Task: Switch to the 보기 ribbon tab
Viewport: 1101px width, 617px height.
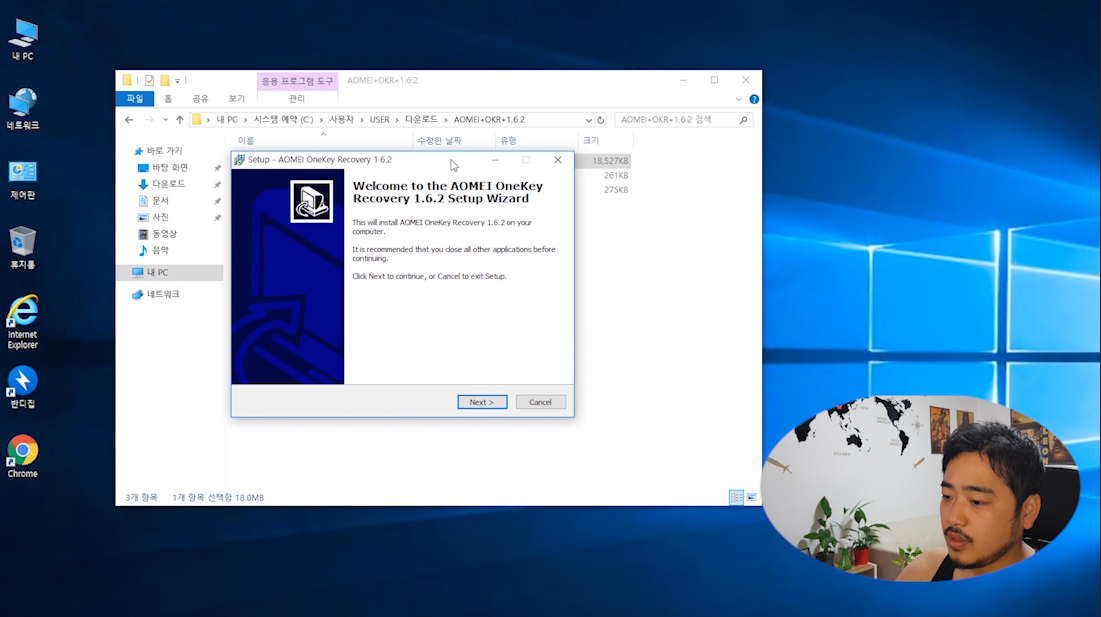Action: 237,99
